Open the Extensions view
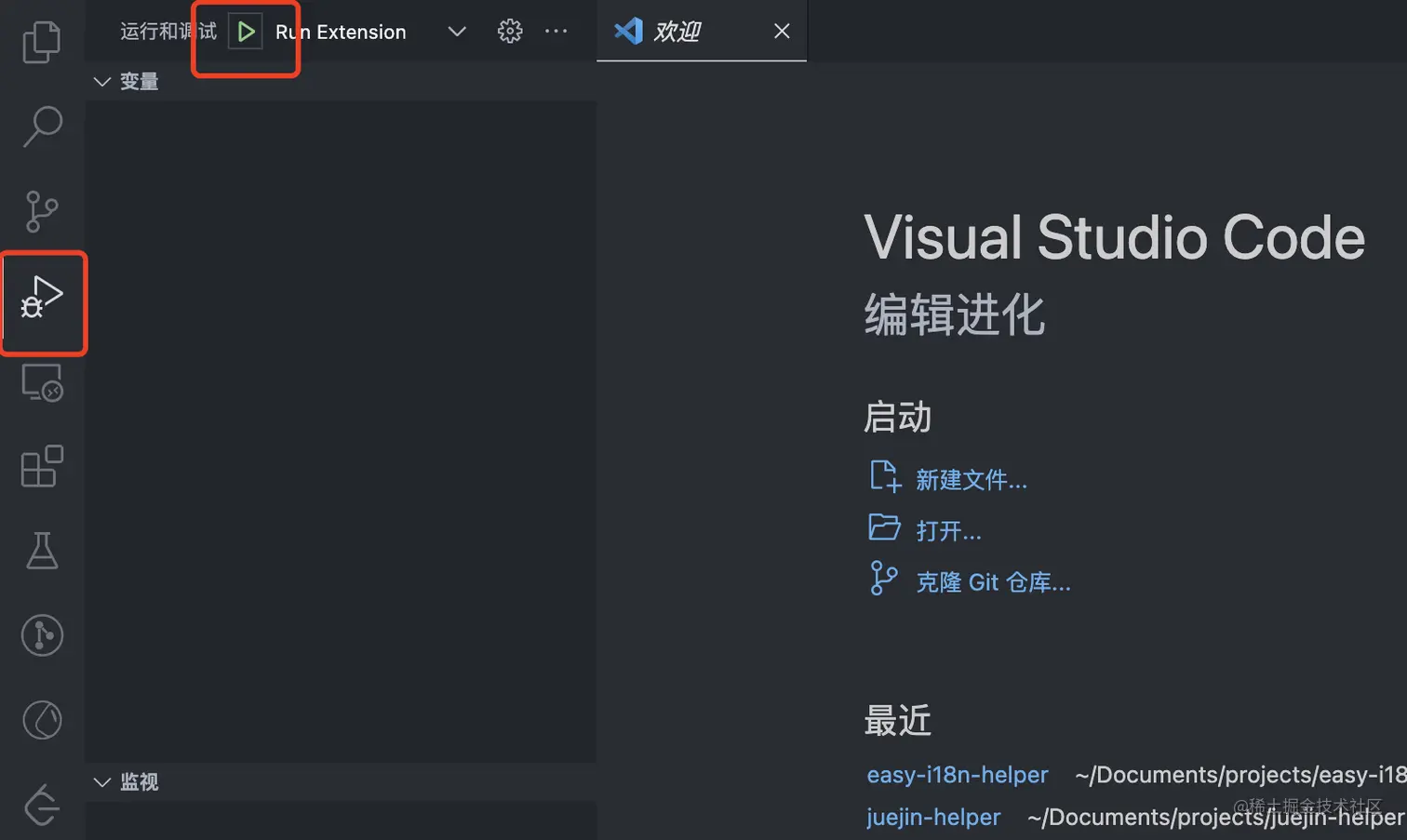 [42, 466]
